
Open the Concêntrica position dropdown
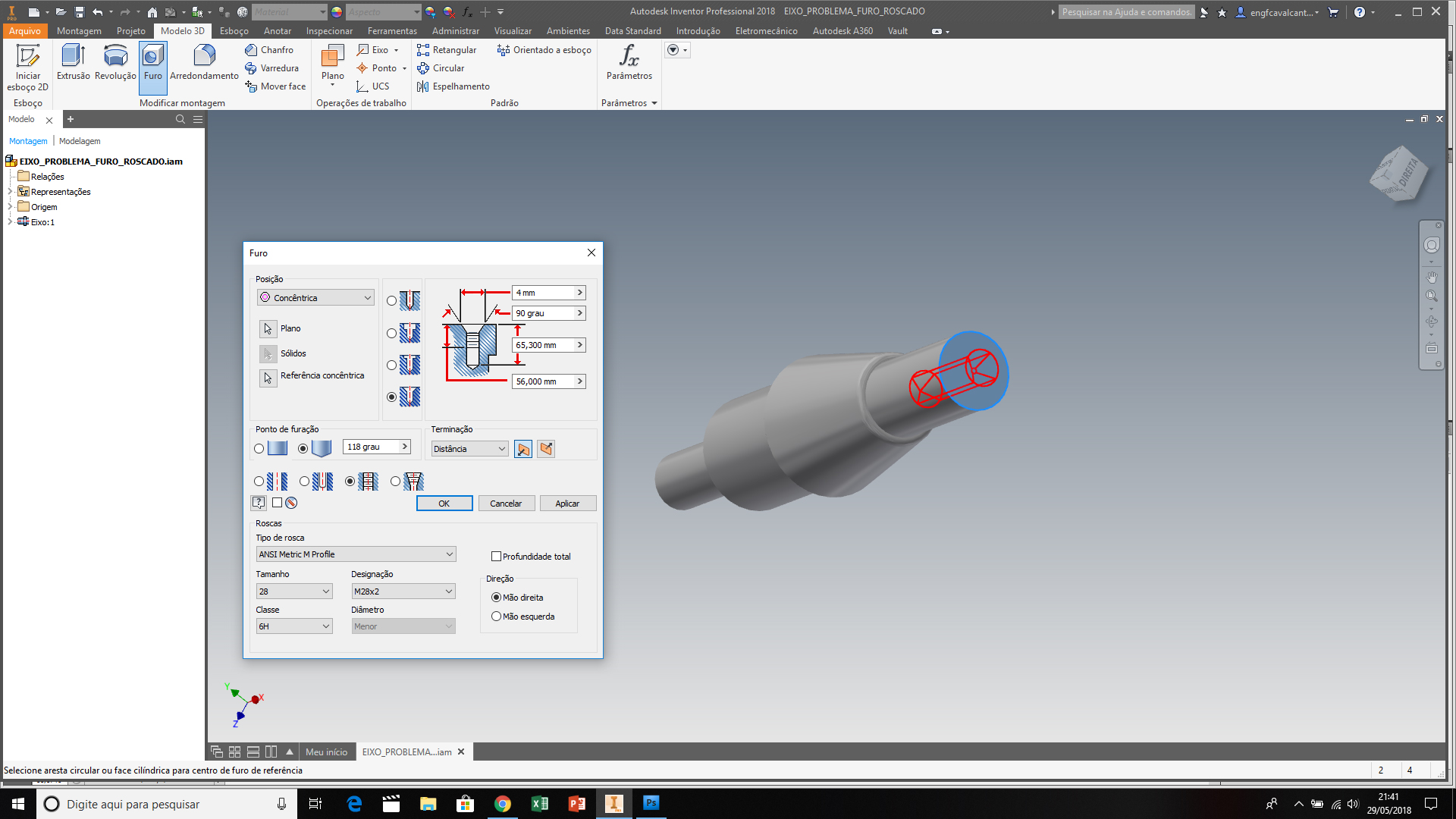point(315,298)
